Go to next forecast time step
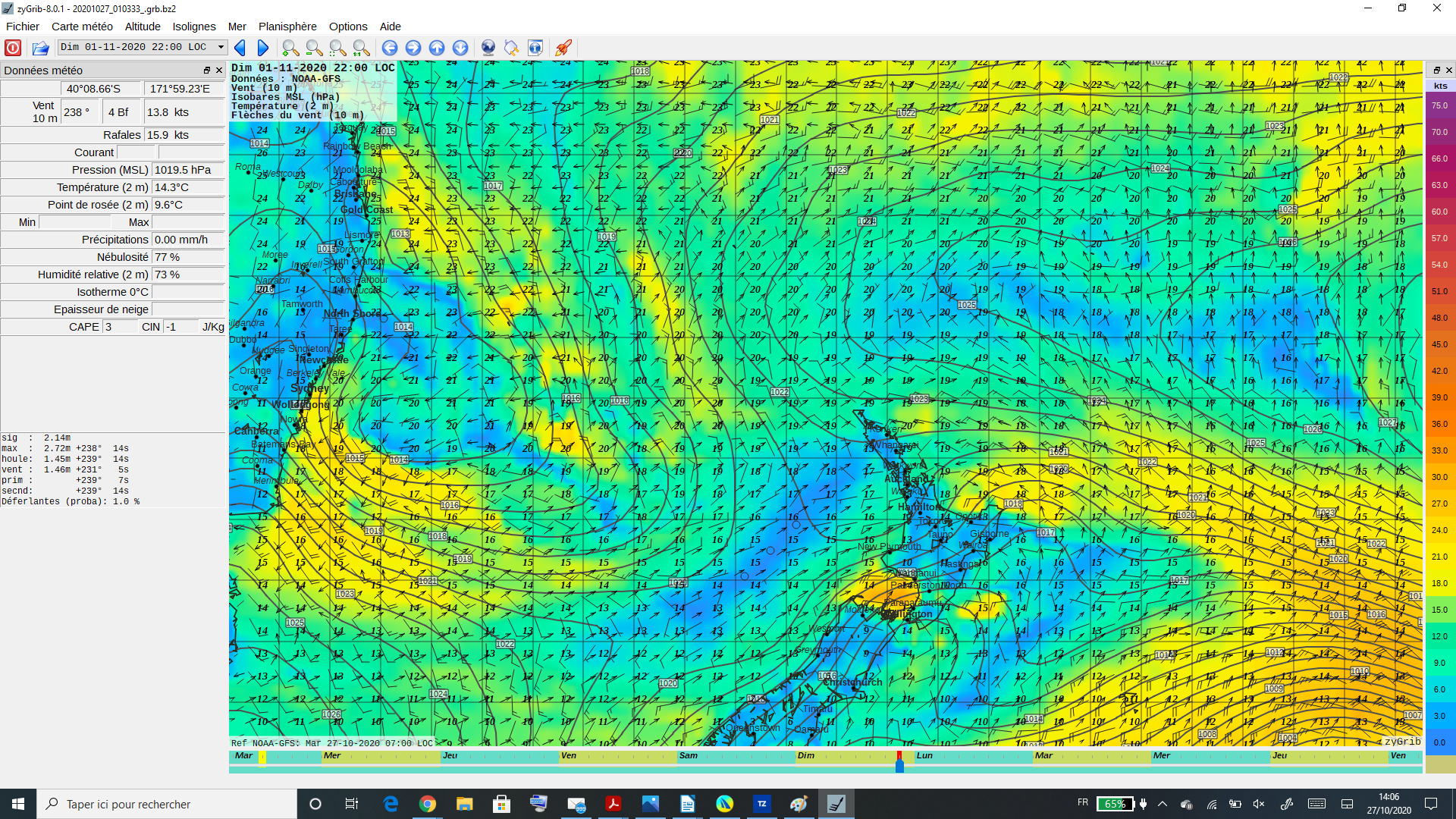The width and height of the screenshot is (1456, 819). point(263,48)
